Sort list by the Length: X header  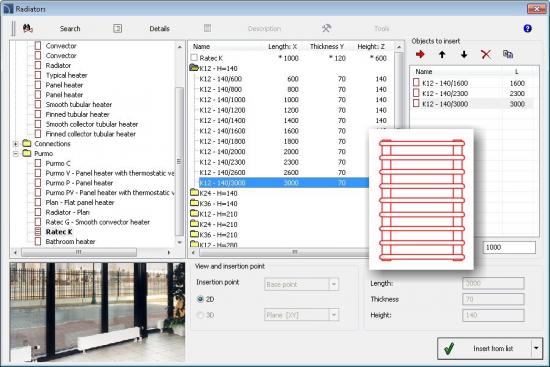click(282, 47)
